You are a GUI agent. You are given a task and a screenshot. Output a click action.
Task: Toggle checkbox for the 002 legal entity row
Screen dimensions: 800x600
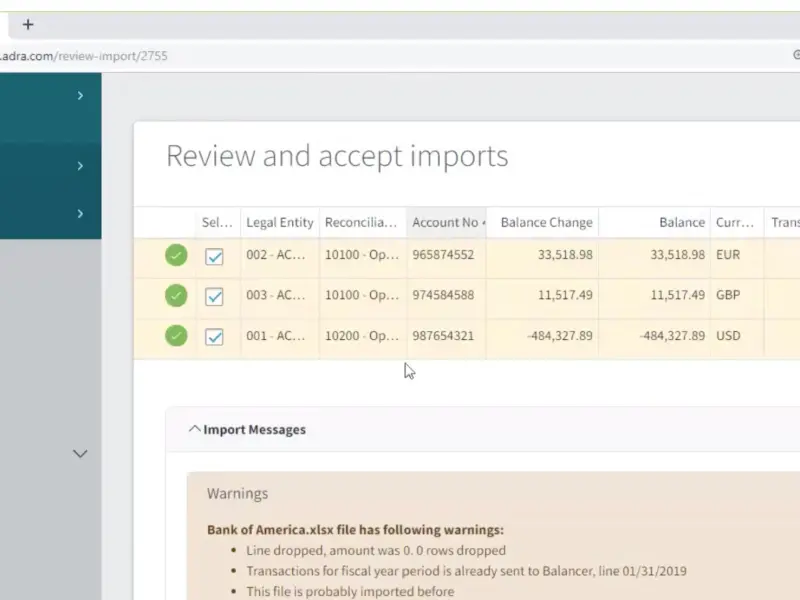click(214, 256)
